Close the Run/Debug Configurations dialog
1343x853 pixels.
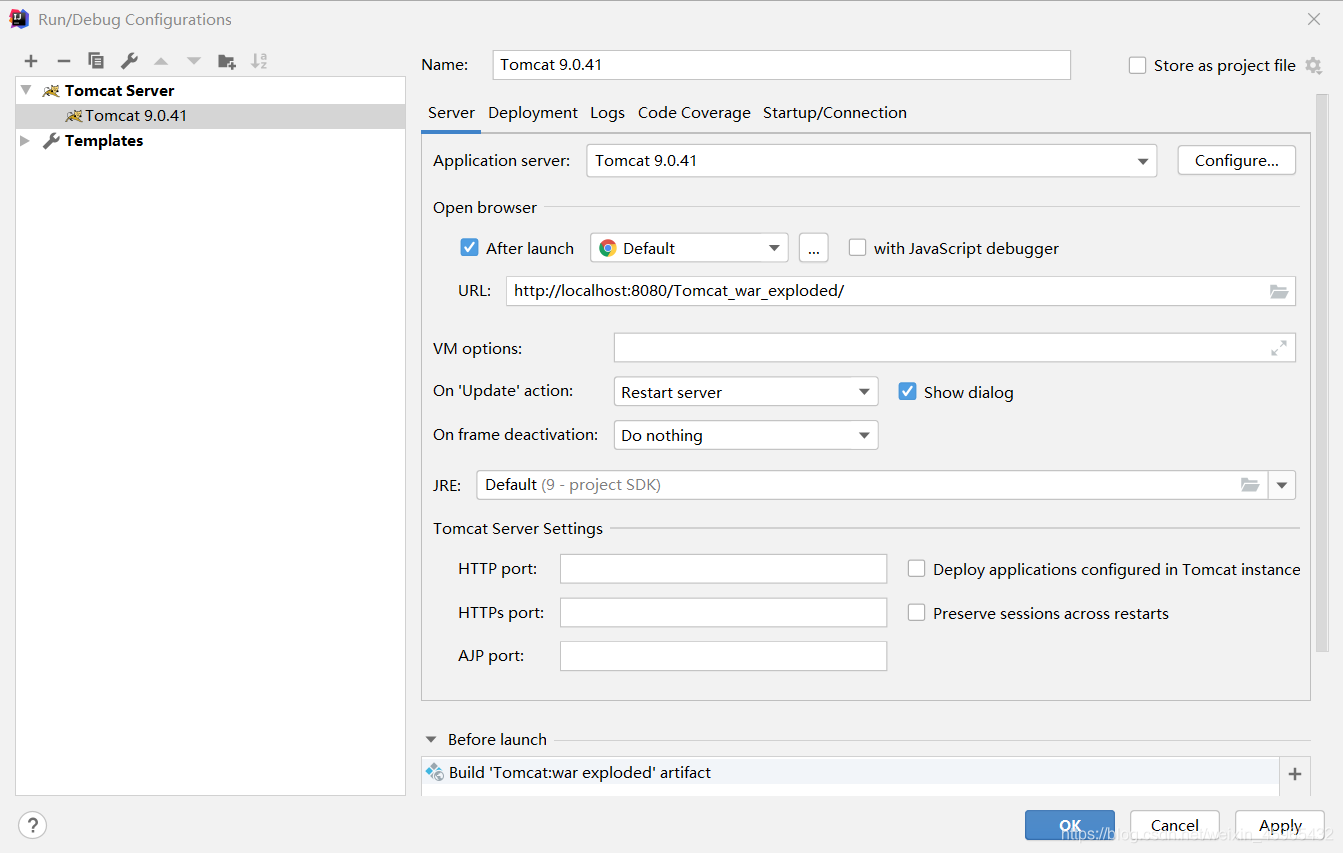click(1314, 19)
